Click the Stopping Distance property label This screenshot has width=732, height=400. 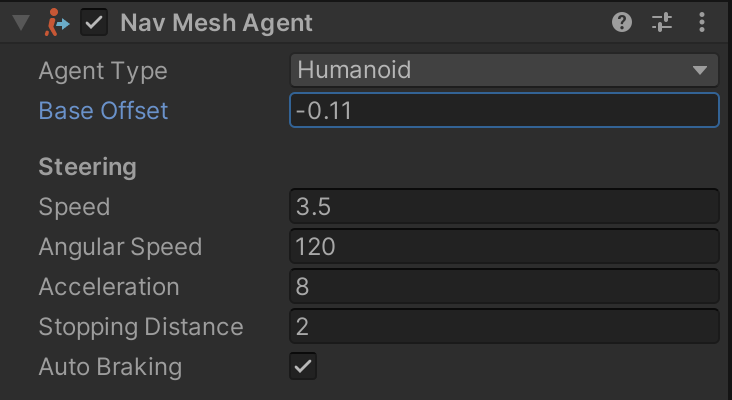[x=141, y=327]
